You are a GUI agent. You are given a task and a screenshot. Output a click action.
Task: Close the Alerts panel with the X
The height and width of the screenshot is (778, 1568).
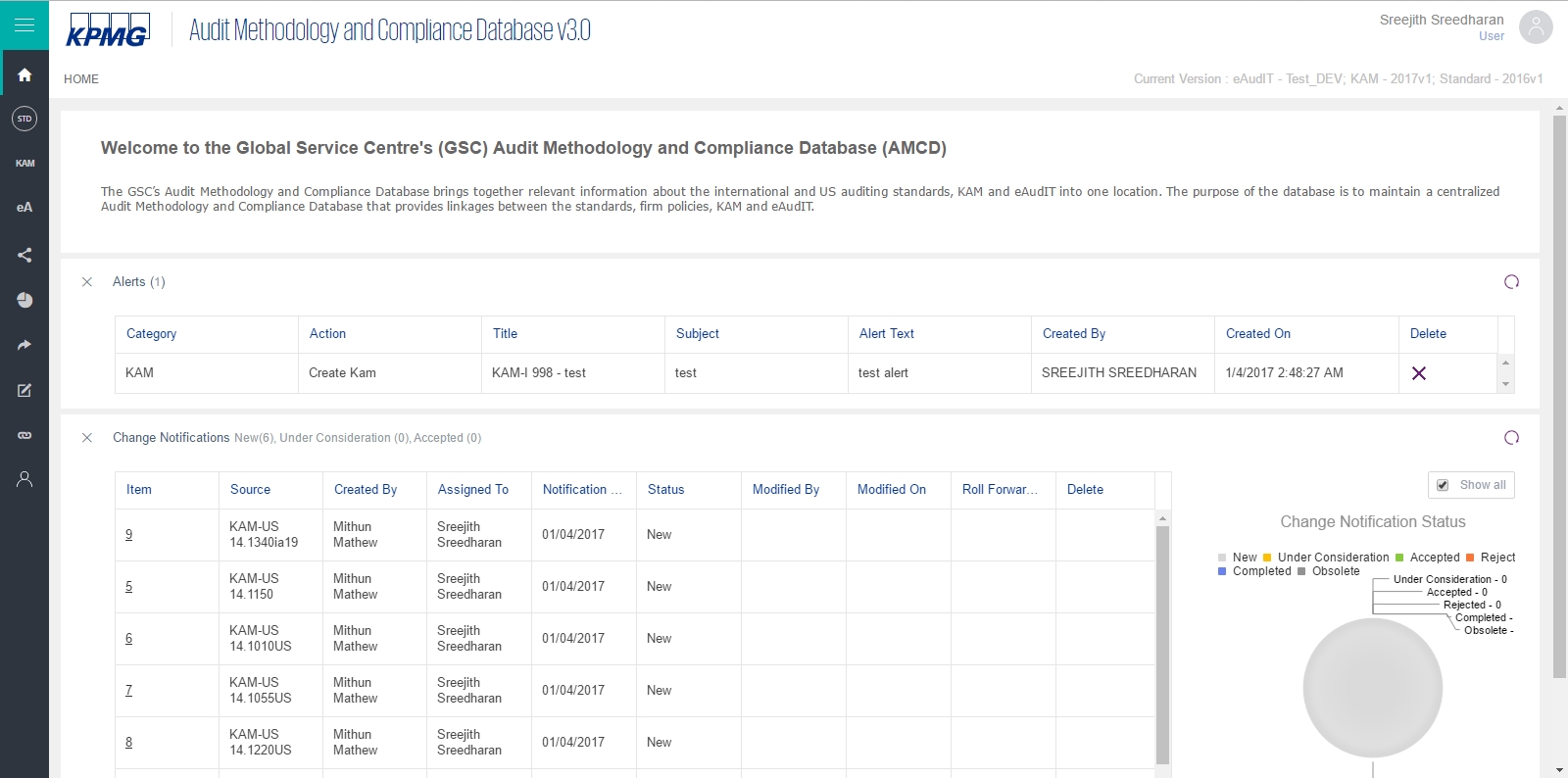87,282
